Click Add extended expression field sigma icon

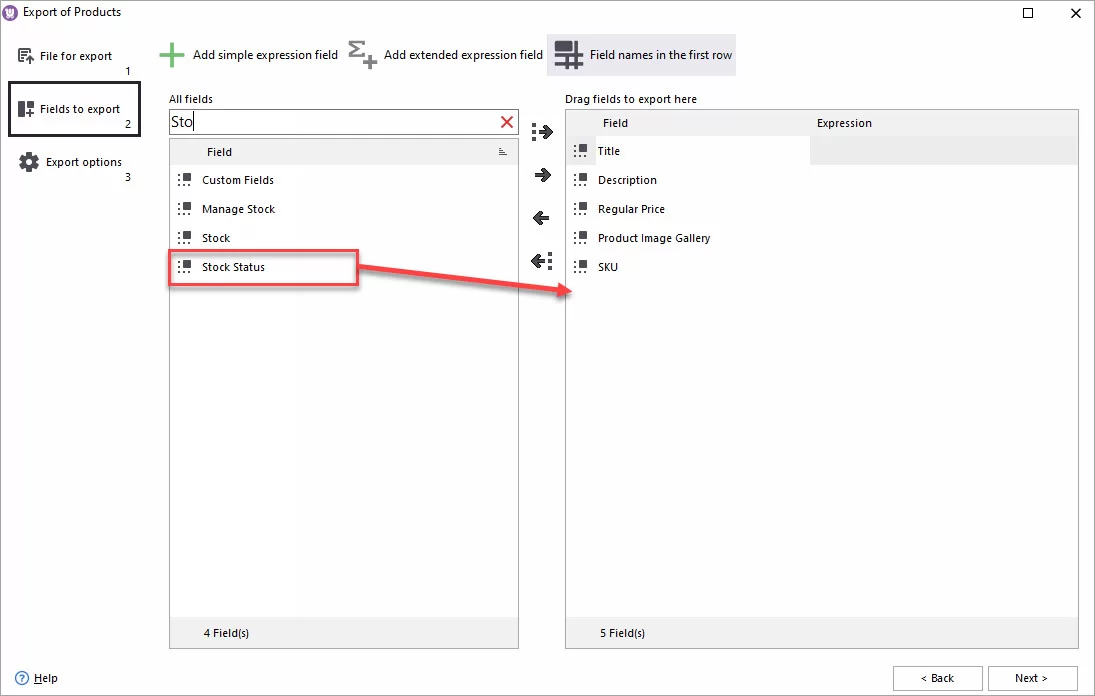coord(363,55)
